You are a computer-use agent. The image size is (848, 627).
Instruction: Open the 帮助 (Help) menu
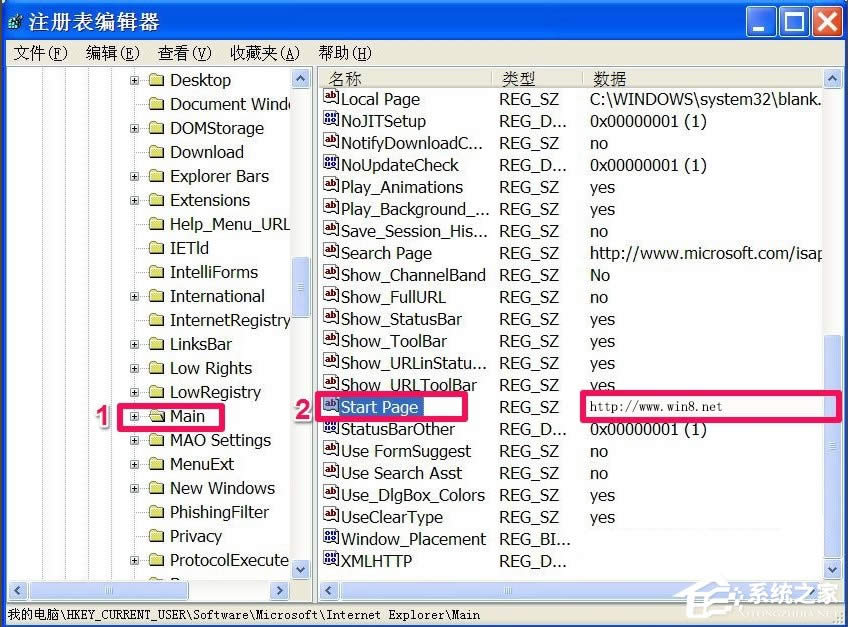343,53
